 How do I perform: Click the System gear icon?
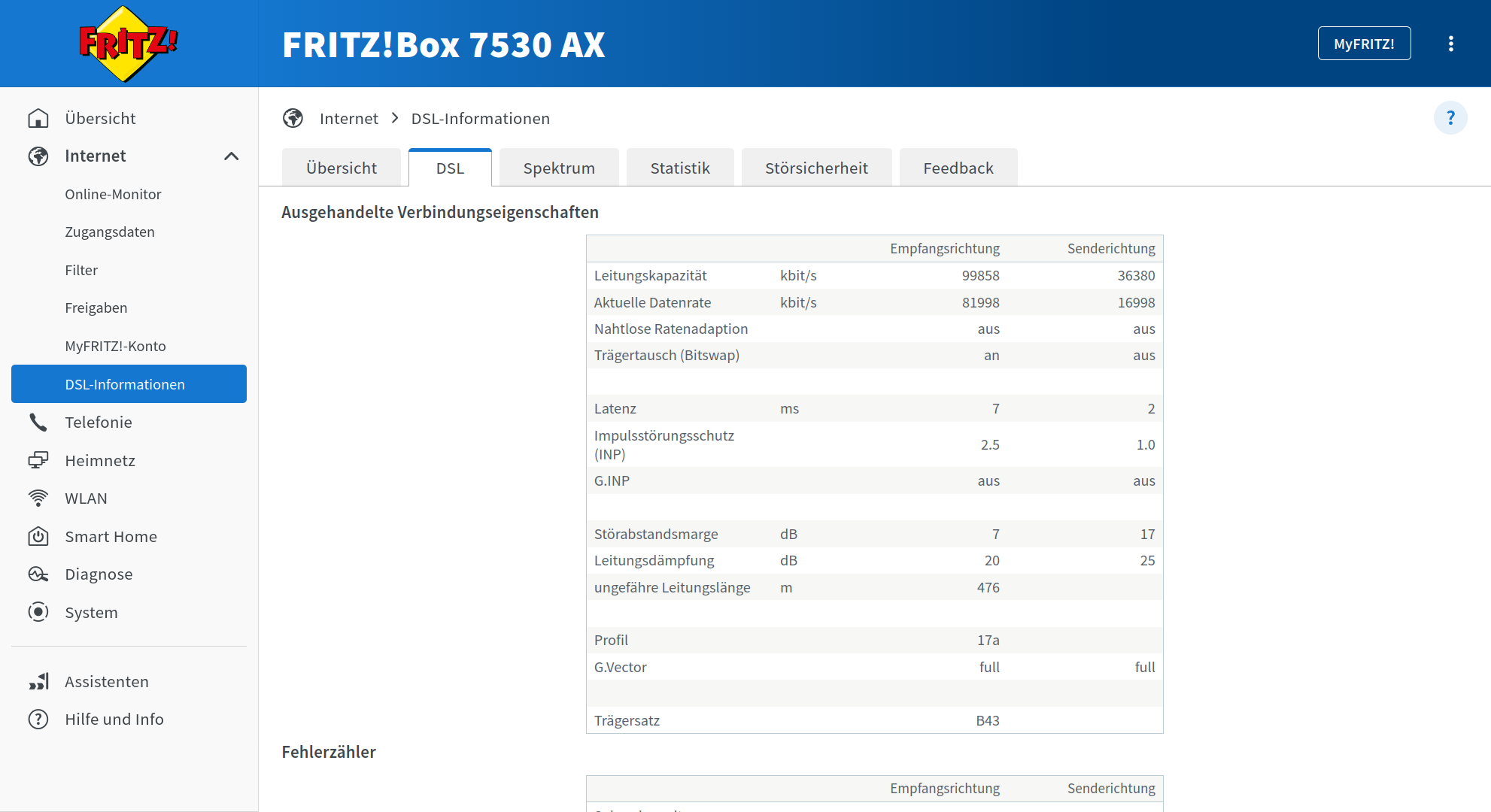[38, 613]
